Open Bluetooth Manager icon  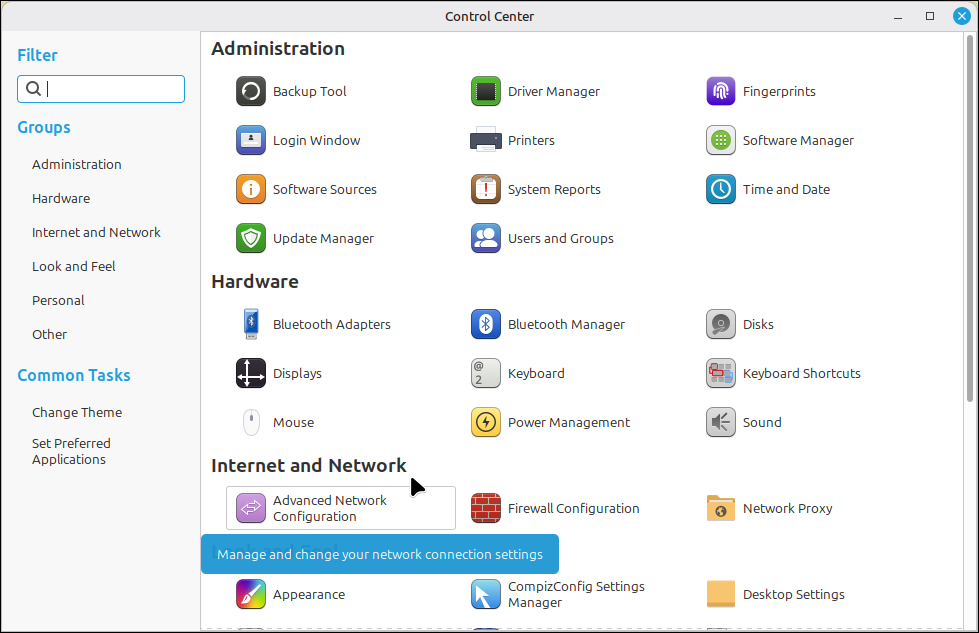(486, 324)
